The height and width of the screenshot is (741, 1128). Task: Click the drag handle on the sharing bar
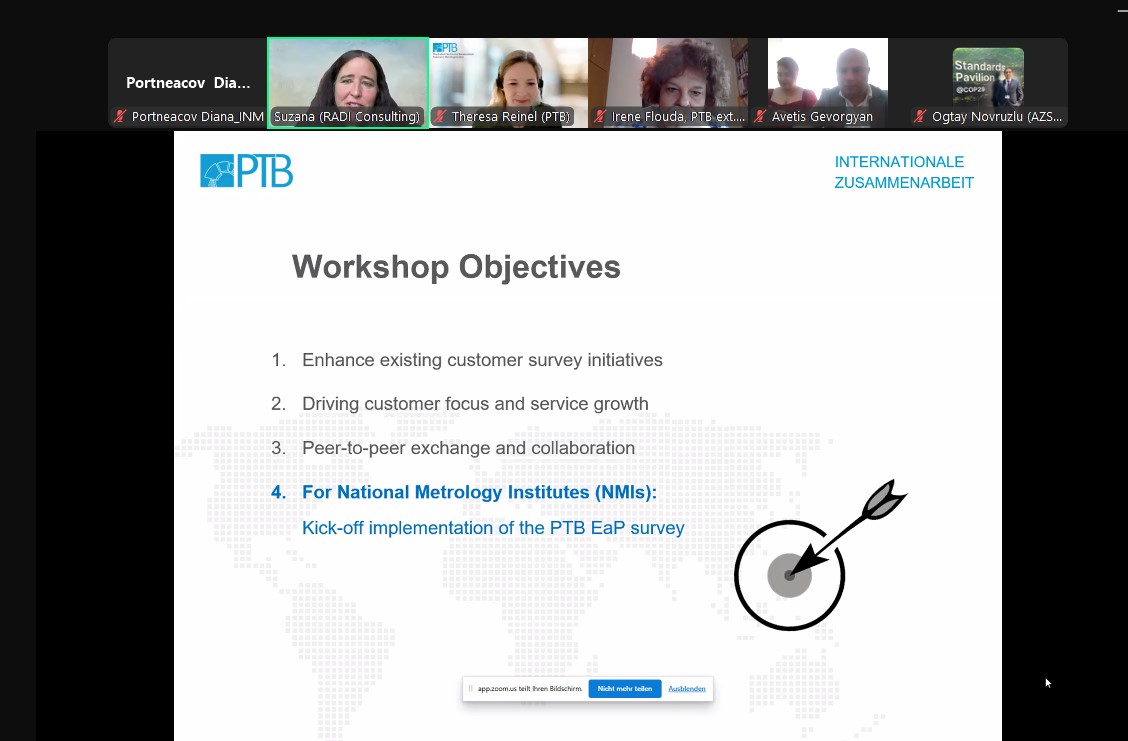(x=471, y=688)
